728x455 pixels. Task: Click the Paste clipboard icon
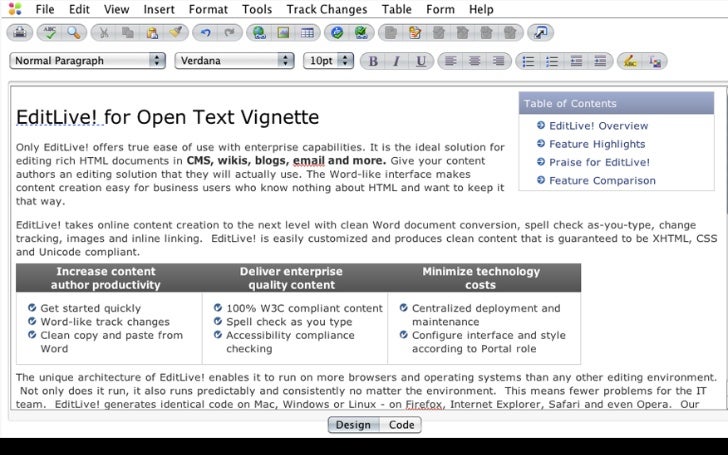[x=152, y=32]
